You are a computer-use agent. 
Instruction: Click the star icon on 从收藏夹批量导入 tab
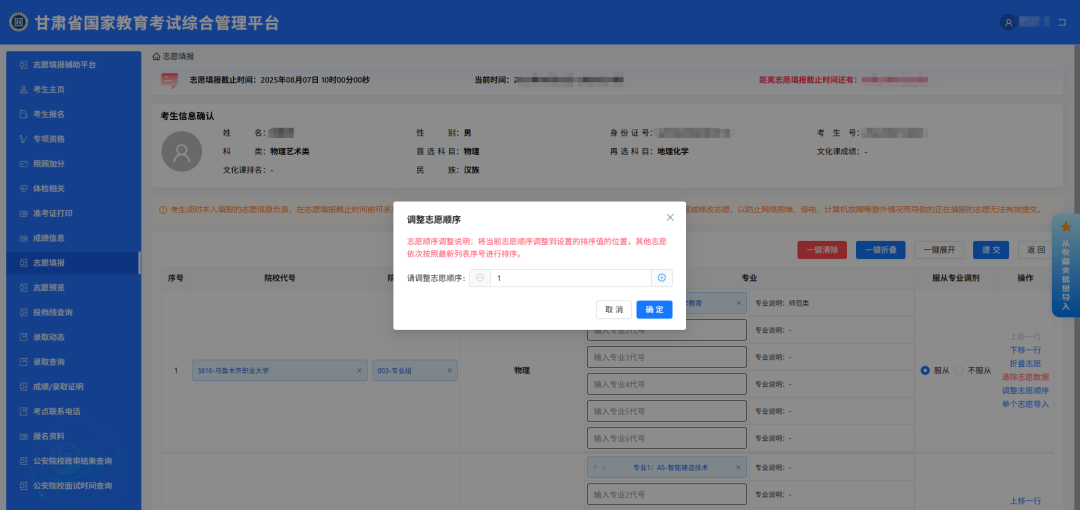pyautogui.click(x=1066, y=227)
